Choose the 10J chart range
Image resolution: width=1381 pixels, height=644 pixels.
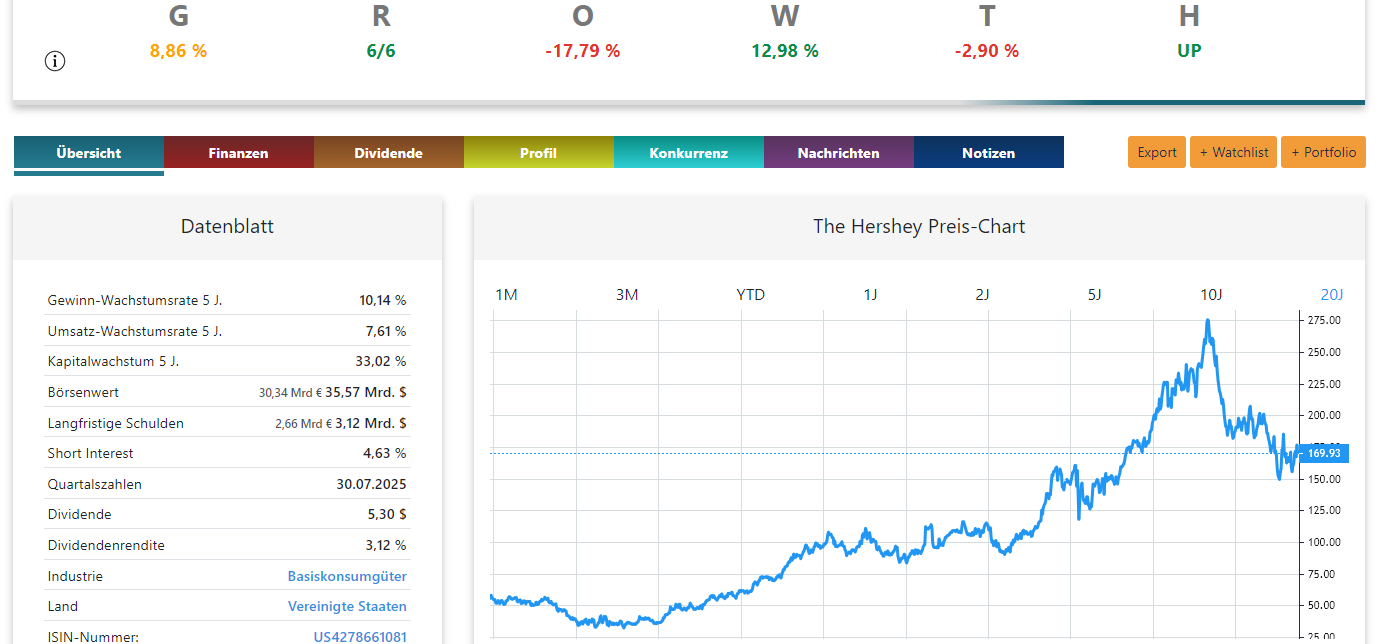1211,294
